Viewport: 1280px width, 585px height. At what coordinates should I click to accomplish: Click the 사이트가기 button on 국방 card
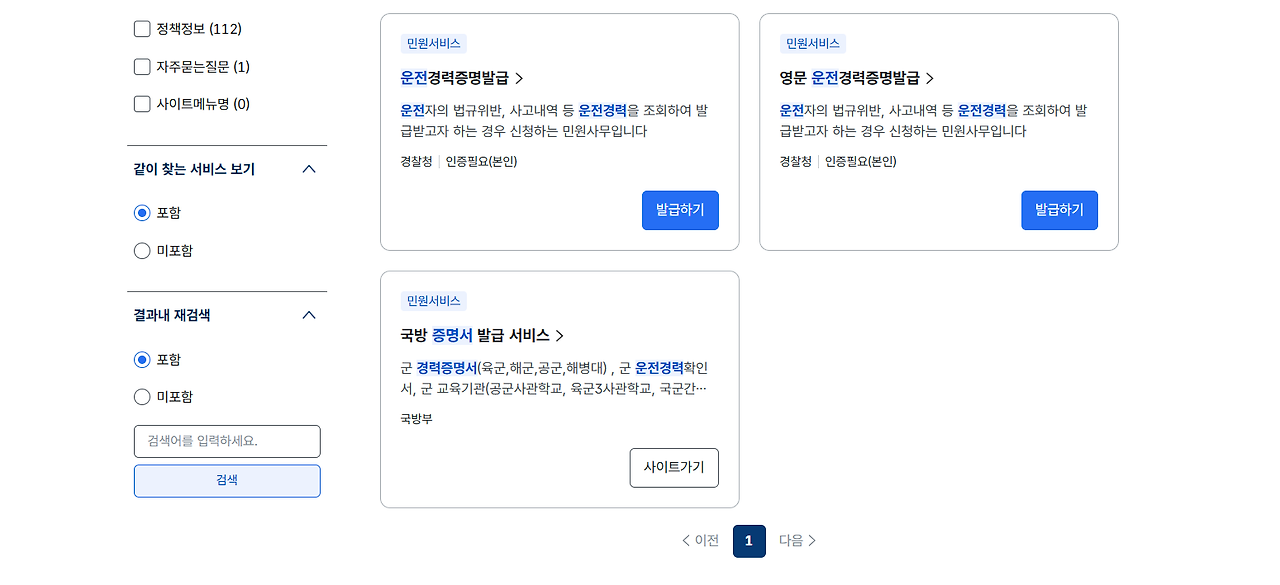click(x=674, y=468)
